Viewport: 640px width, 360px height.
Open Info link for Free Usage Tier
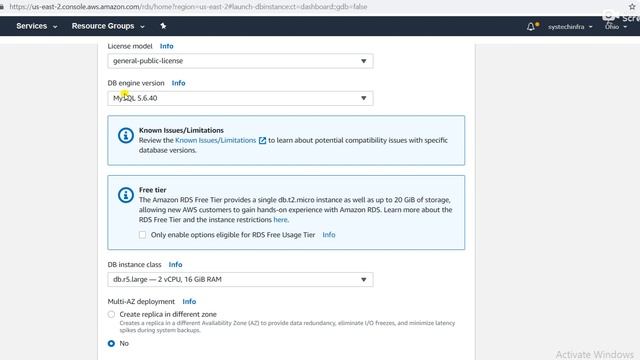coord(329,235)
